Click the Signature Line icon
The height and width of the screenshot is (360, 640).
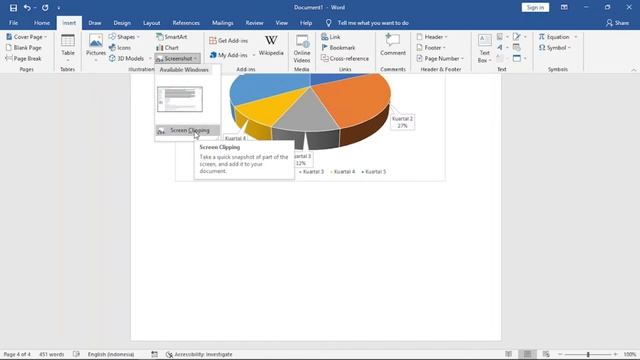517,37
